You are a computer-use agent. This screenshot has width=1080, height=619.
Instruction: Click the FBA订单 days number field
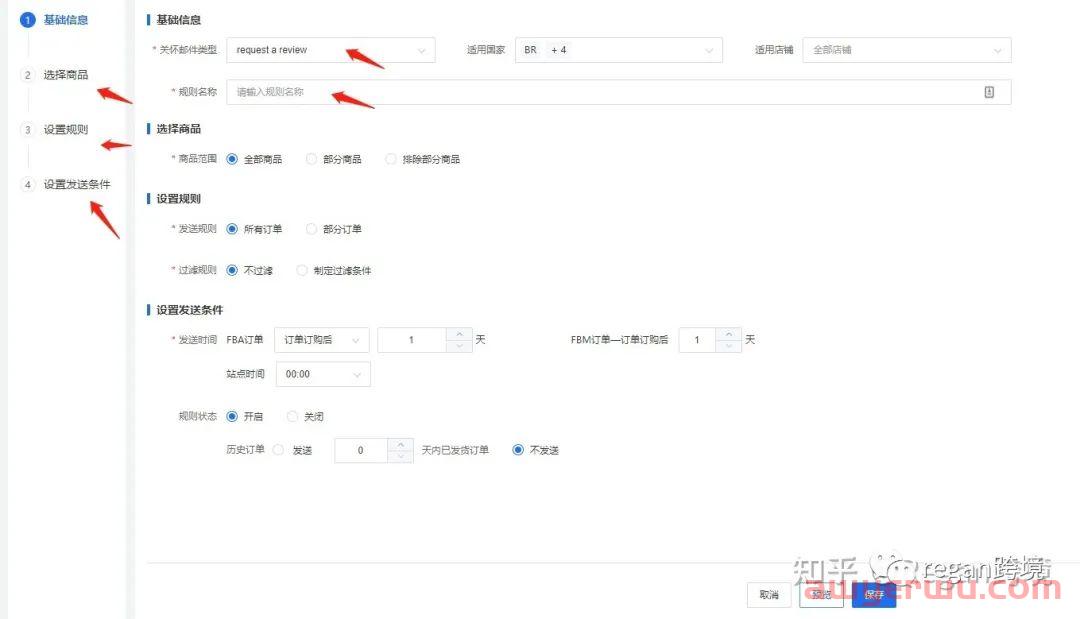[412, 340]
